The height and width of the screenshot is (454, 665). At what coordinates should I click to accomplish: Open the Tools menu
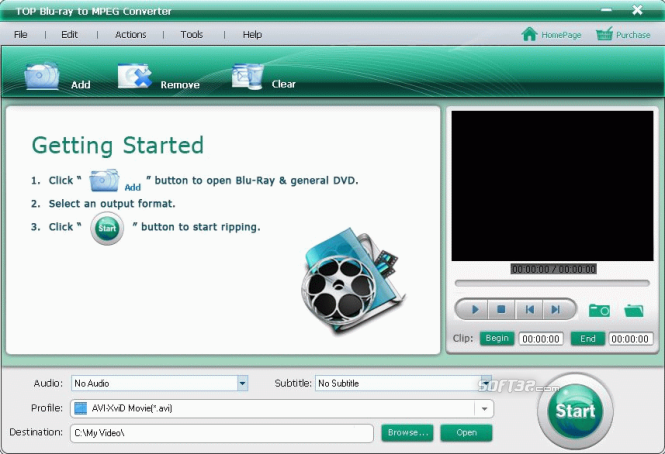click(192, 34)
